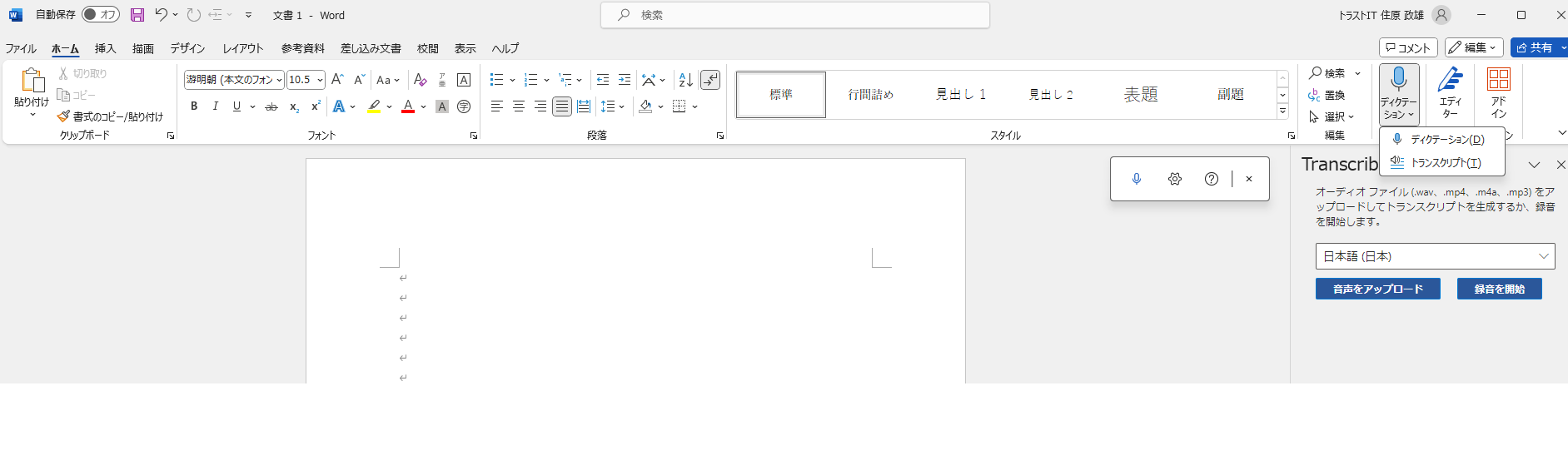
Task: Switch to the 挿入 ribbon tab
Action: (105, 48)
